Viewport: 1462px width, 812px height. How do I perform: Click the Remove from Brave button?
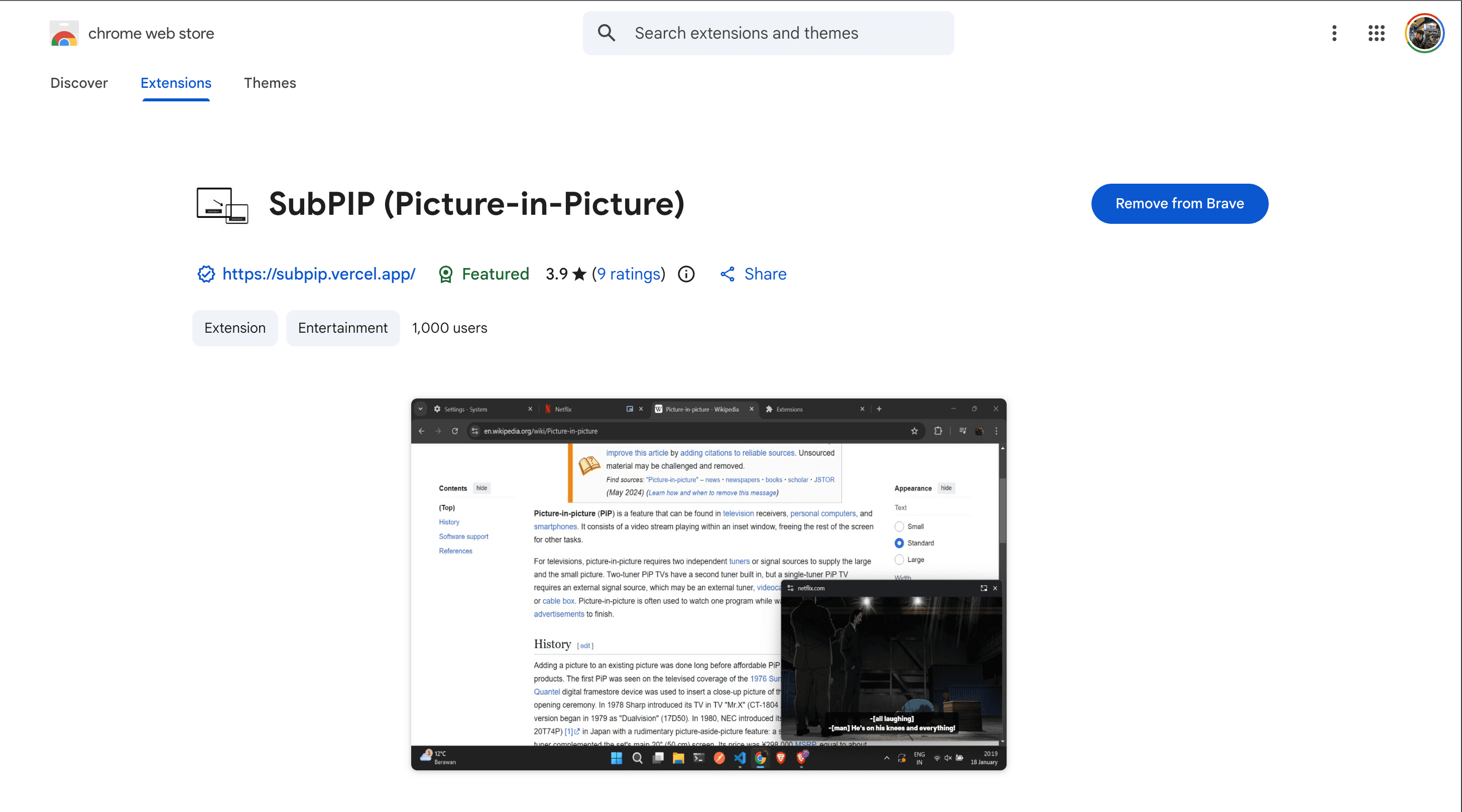1179,204
